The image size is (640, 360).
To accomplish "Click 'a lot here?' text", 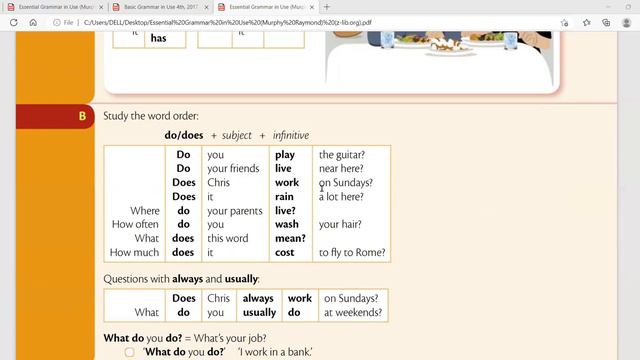I will pyautogui.click(x=341, y=196).
